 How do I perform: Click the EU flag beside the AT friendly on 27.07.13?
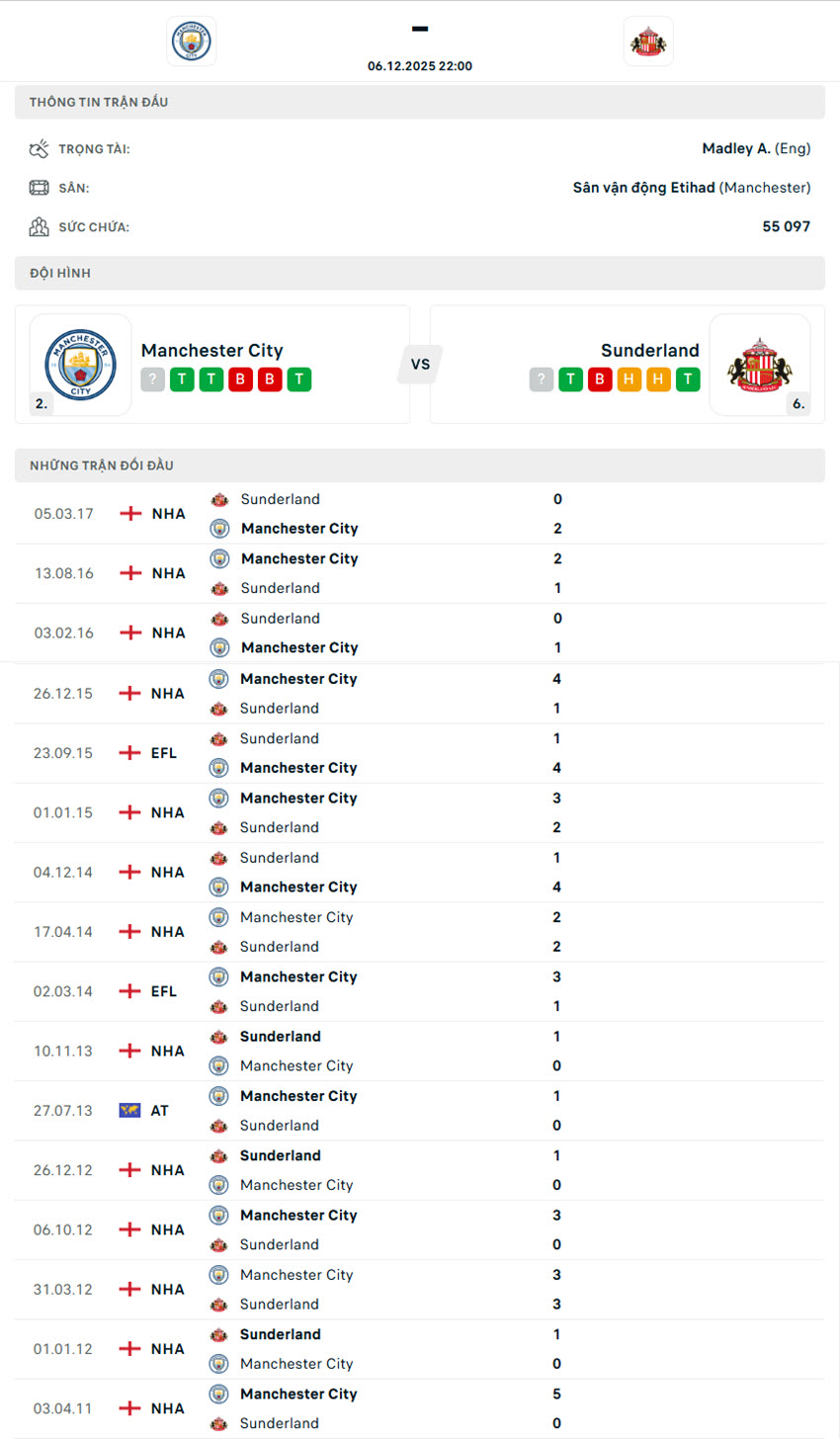(129, 1110)
